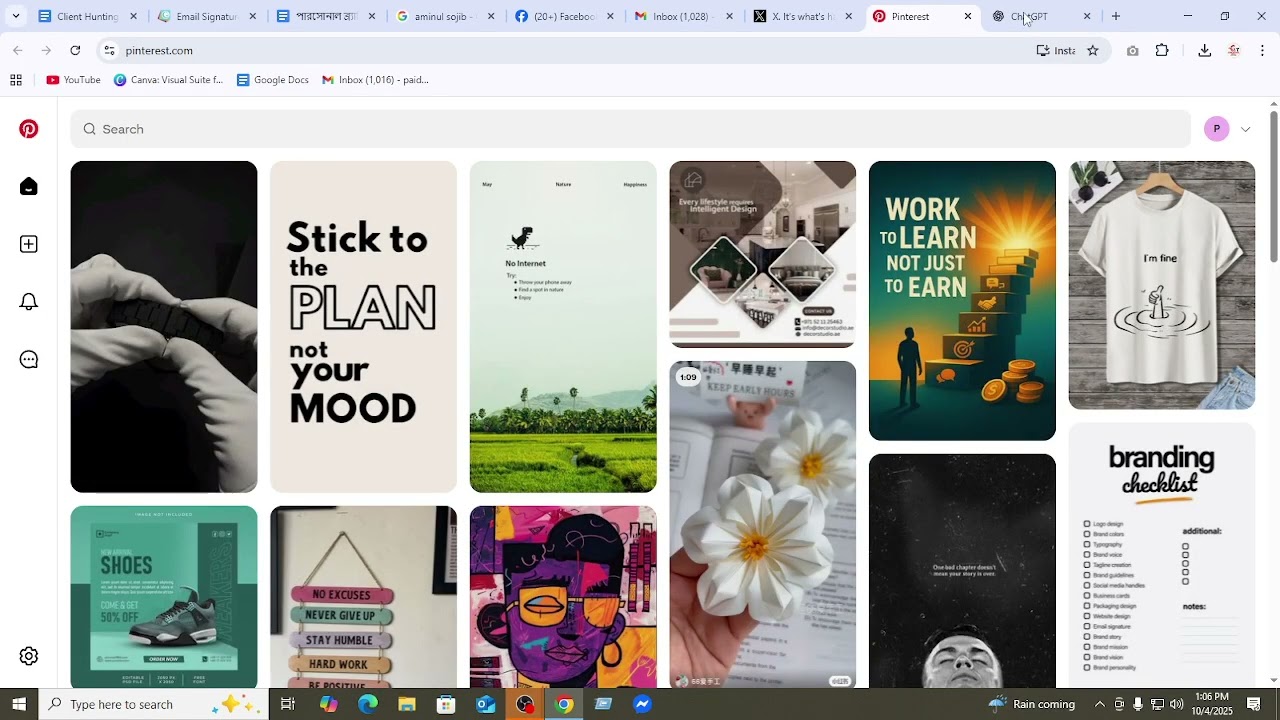
Task: Go to the Home feed icon in the sidebar
Action: 29,187
